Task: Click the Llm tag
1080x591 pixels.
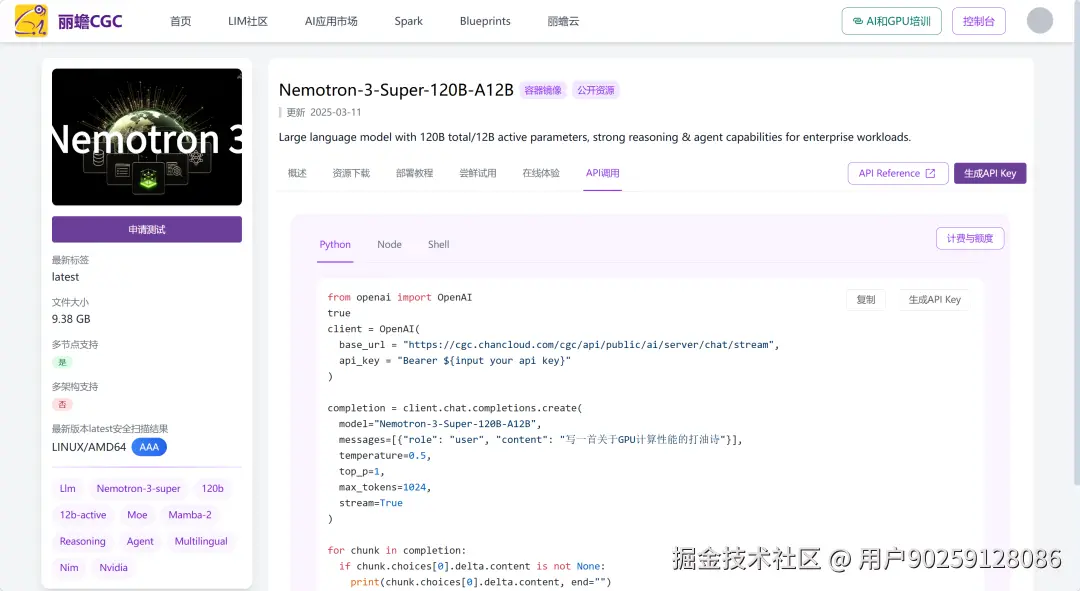Action: tap(68, 488)
